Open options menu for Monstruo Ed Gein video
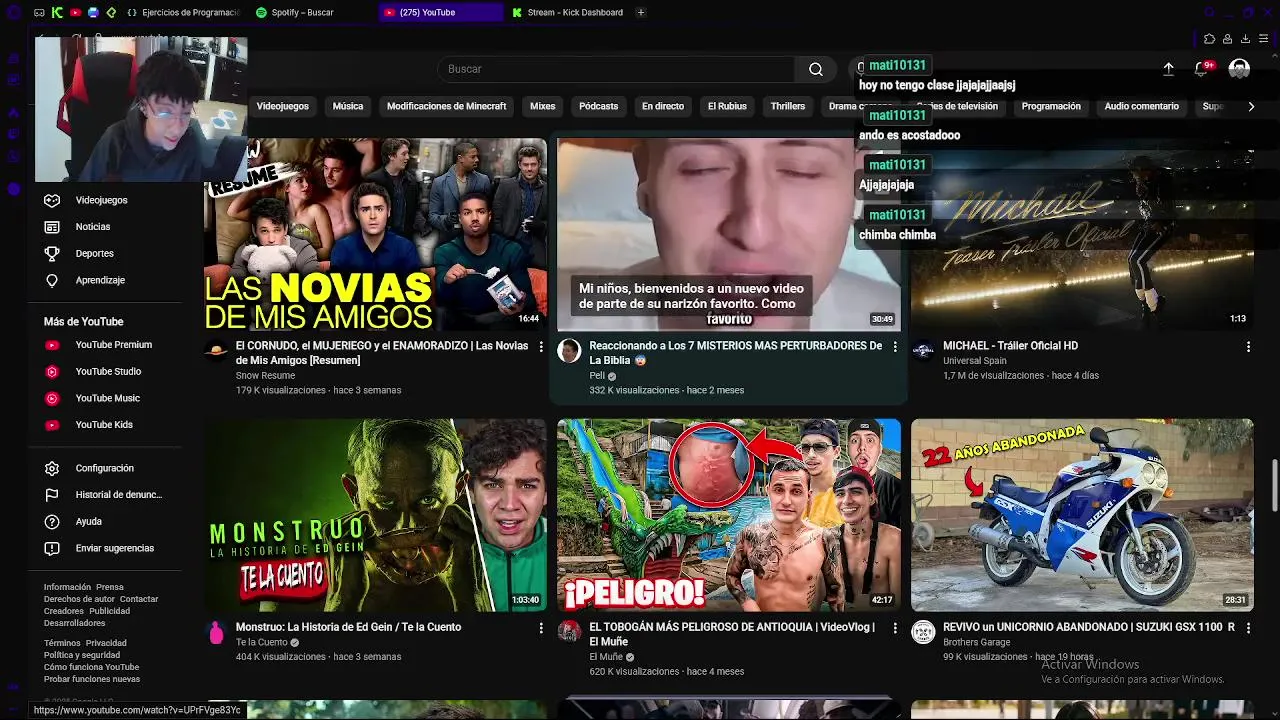Viewport: 1280px width, 720px height. click(x=541, y=628)
